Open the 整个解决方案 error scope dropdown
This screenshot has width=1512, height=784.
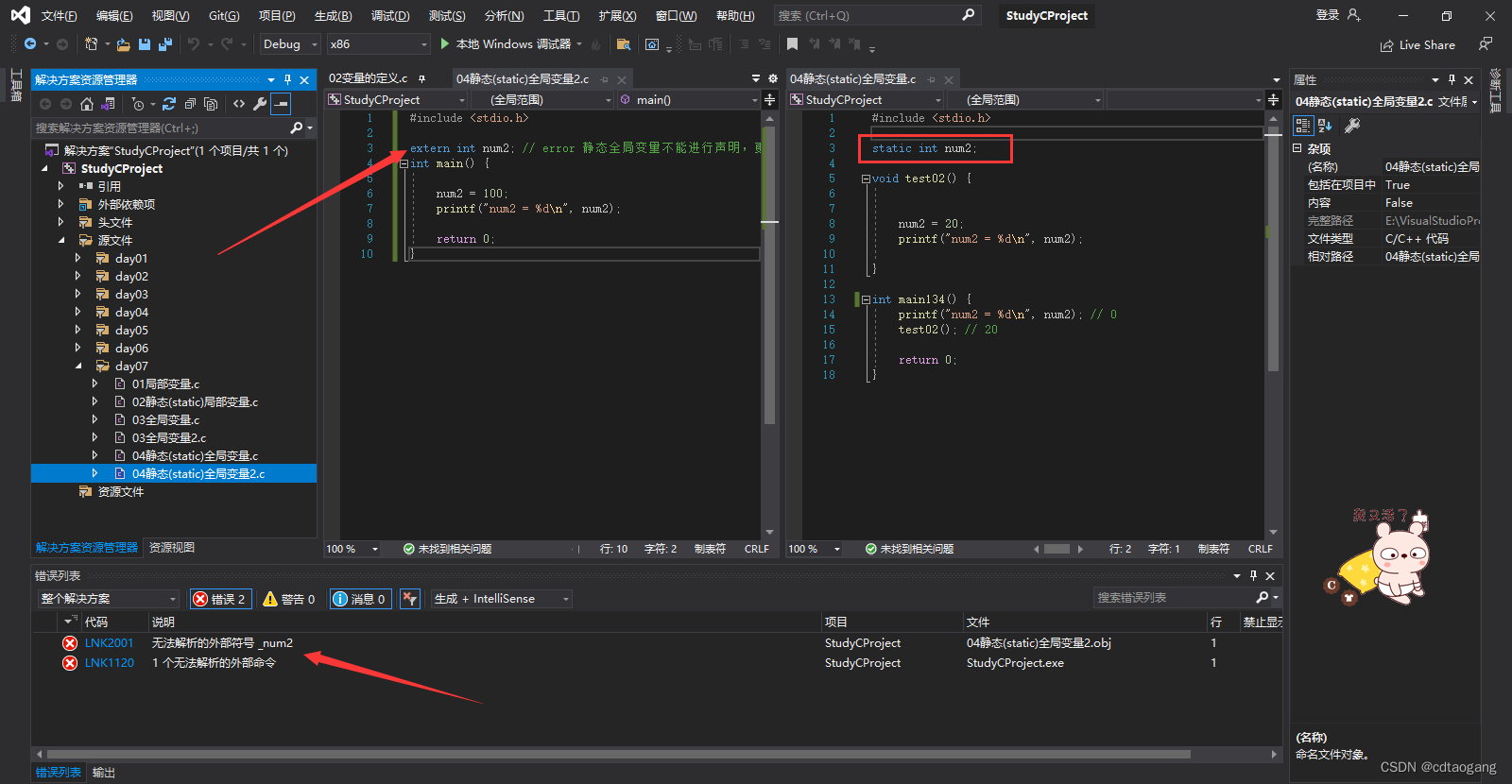click(108, 599)
